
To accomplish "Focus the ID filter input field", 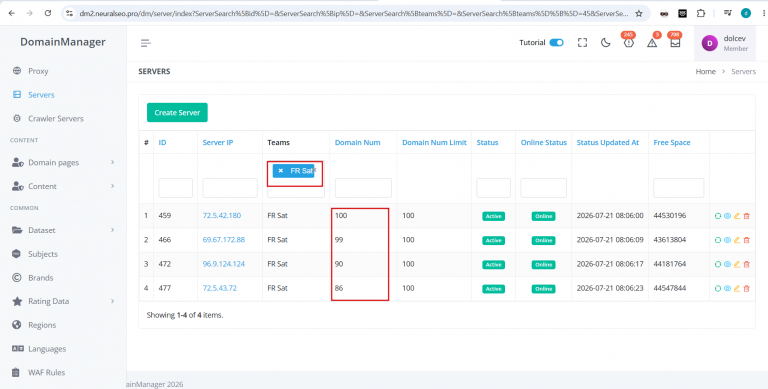I will pos(175,188).
